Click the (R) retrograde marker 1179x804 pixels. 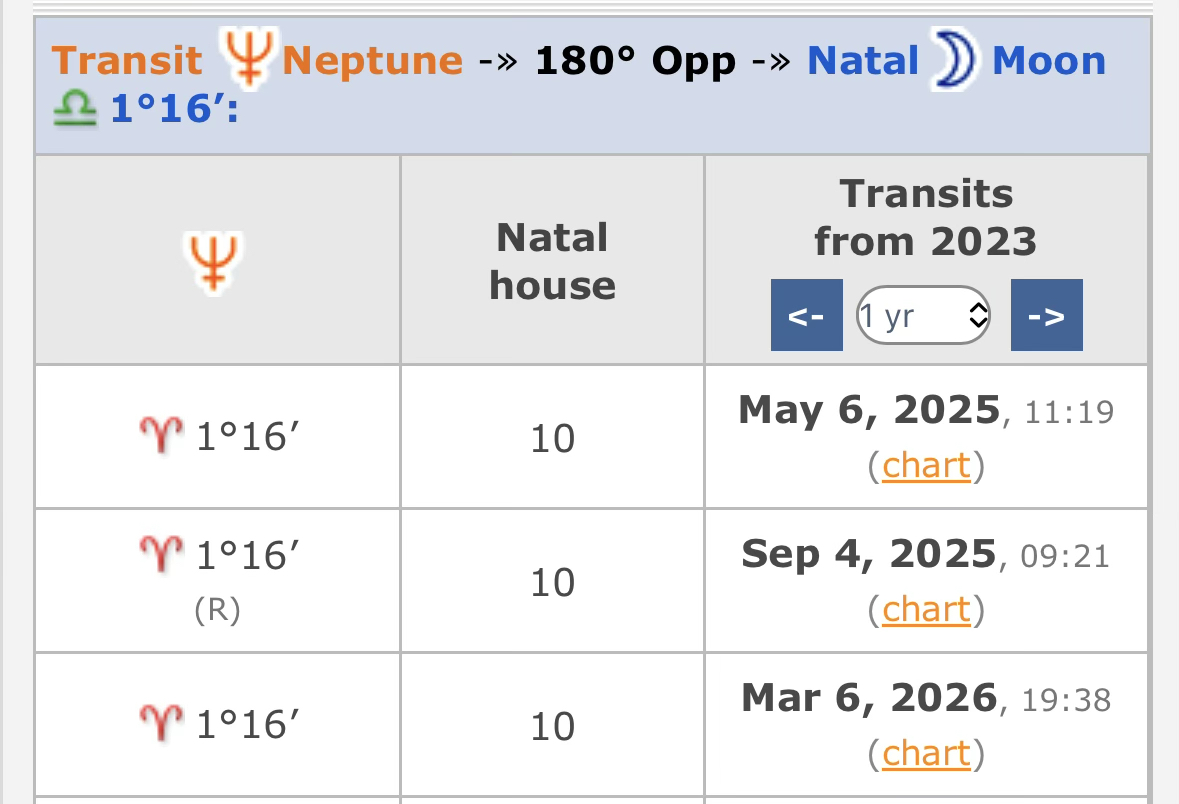217,610
